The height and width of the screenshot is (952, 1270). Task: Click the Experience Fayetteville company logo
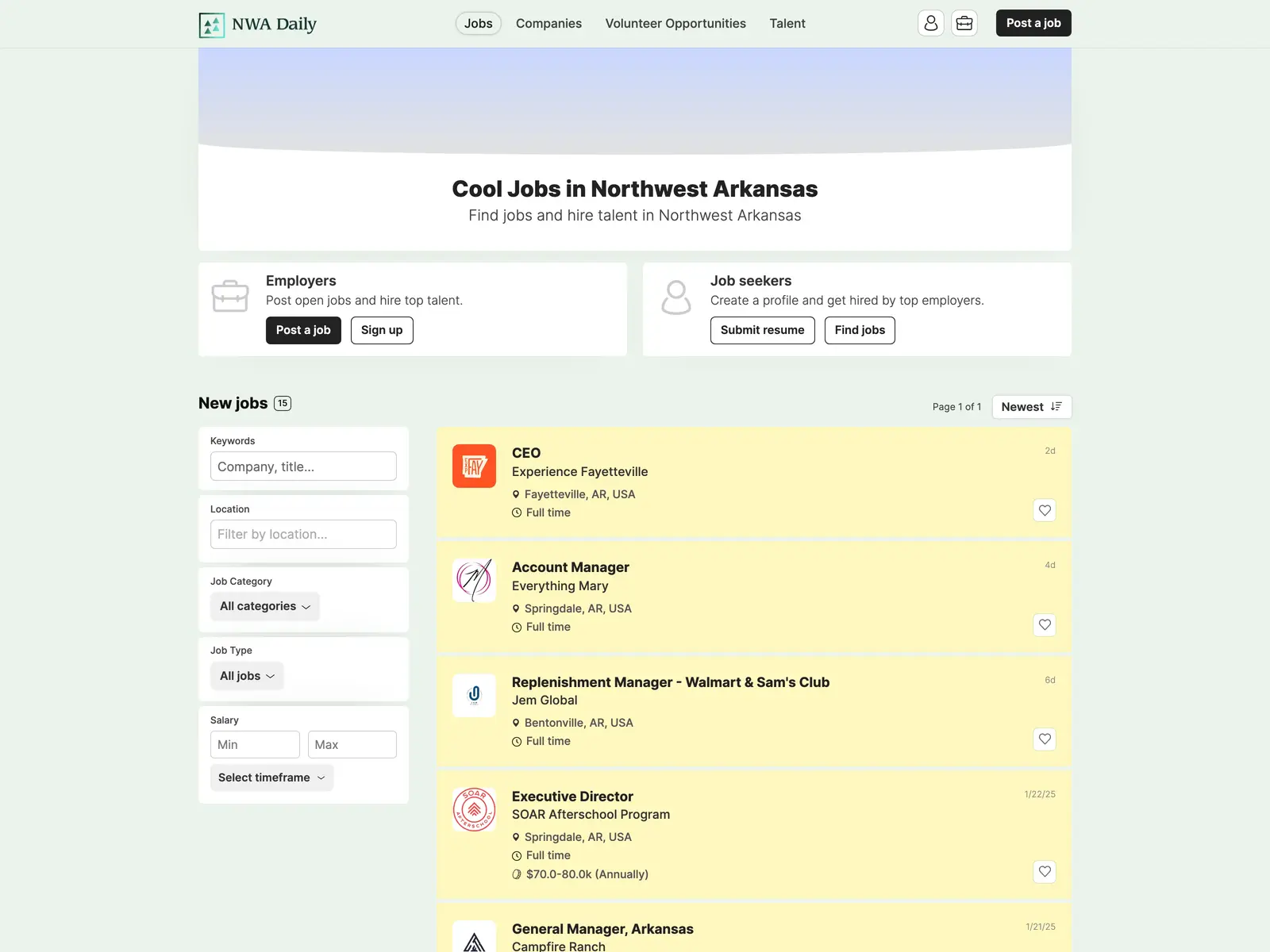click(x=474, y=466)
